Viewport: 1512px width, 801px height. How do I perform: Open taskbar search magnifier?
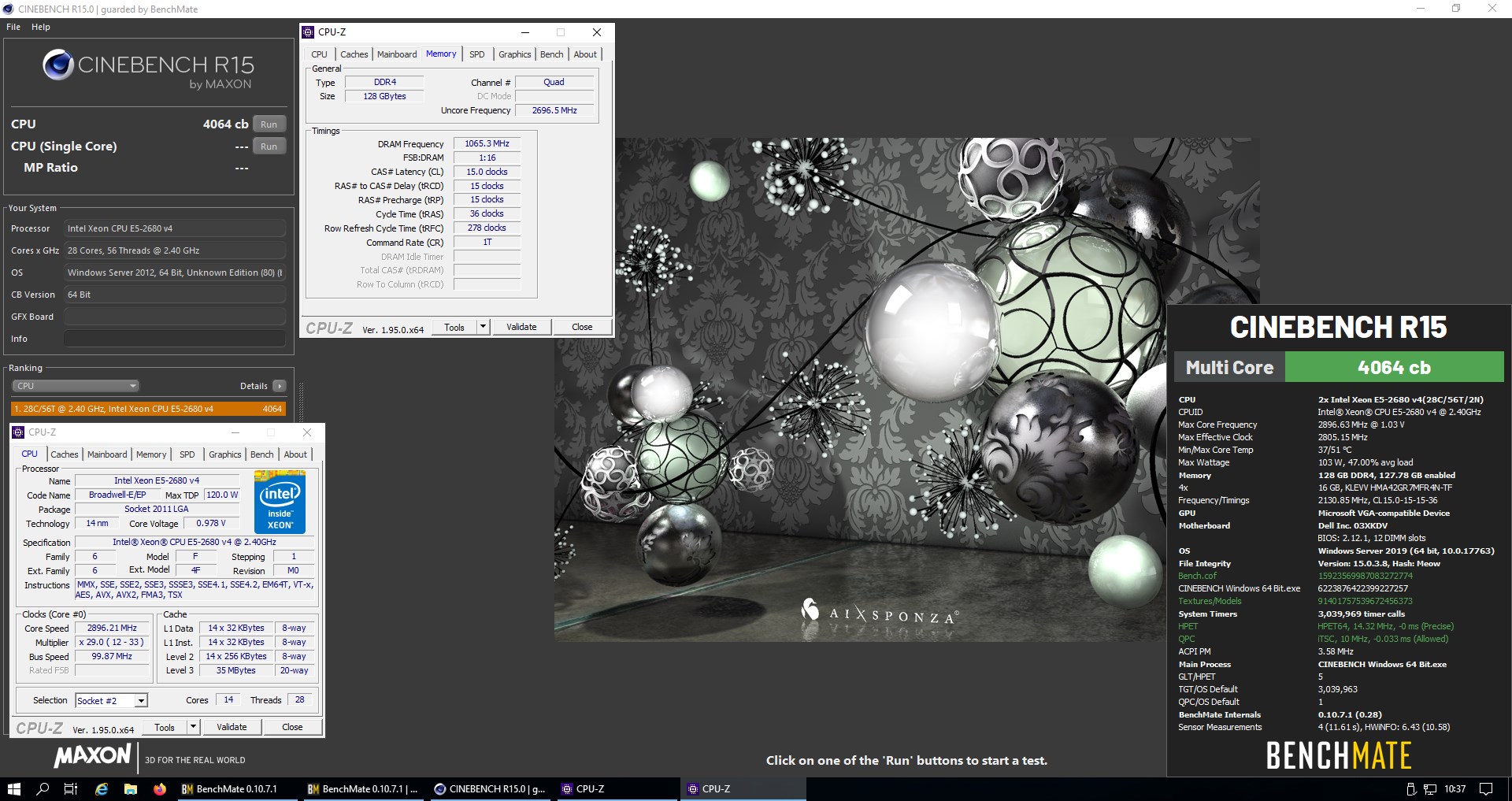(43, 789)
